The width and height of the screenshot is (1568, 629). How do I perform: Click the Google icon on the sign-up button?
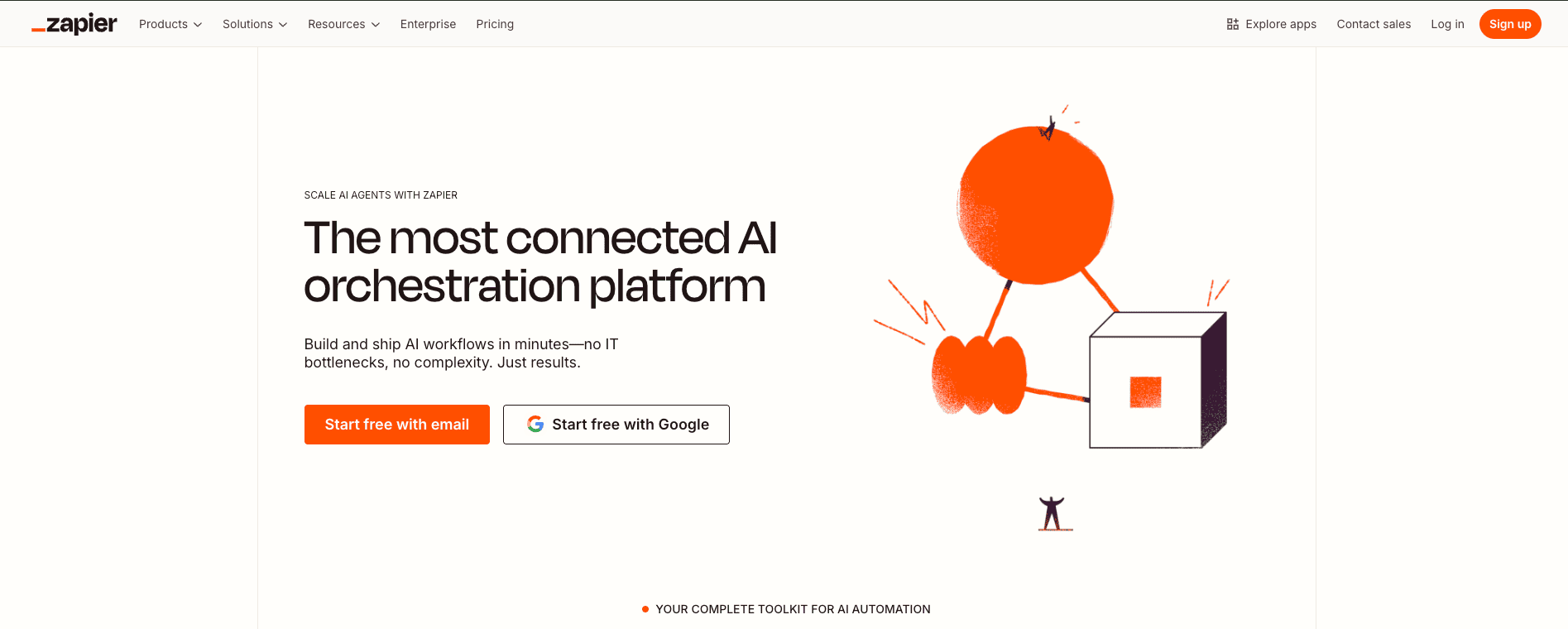pyautogui.click(x=536, y=424)
